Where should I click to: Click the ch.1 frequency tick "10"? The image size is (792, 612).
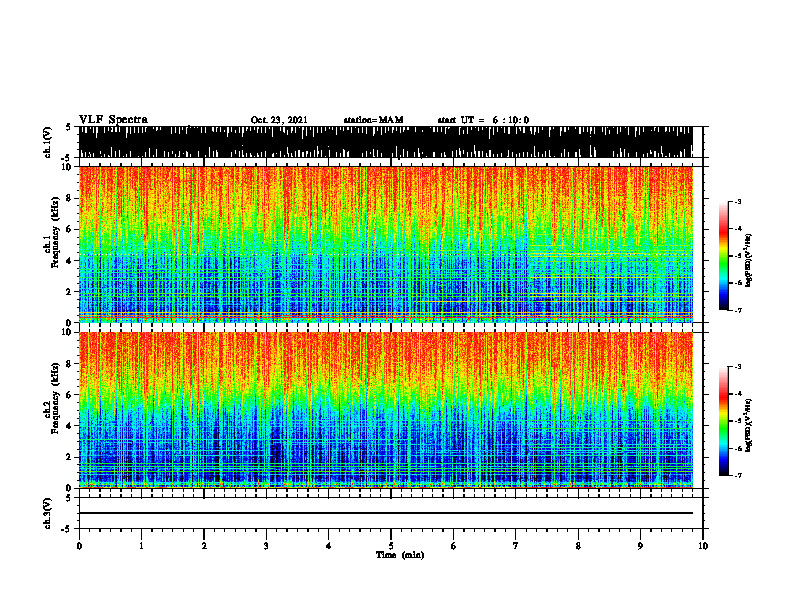67,167
